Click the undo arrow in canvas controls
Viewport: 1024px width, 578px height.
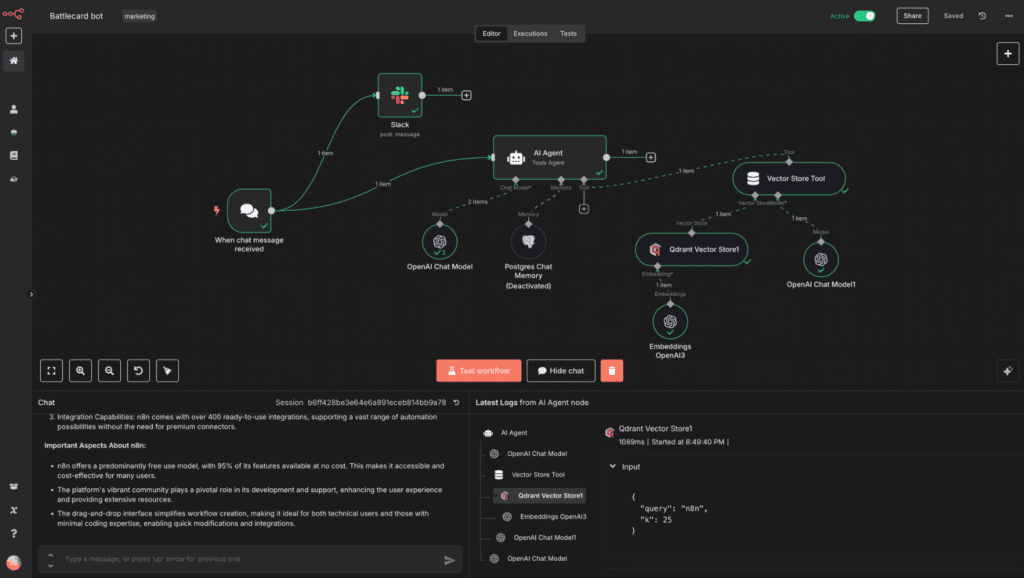pos(138,370)
